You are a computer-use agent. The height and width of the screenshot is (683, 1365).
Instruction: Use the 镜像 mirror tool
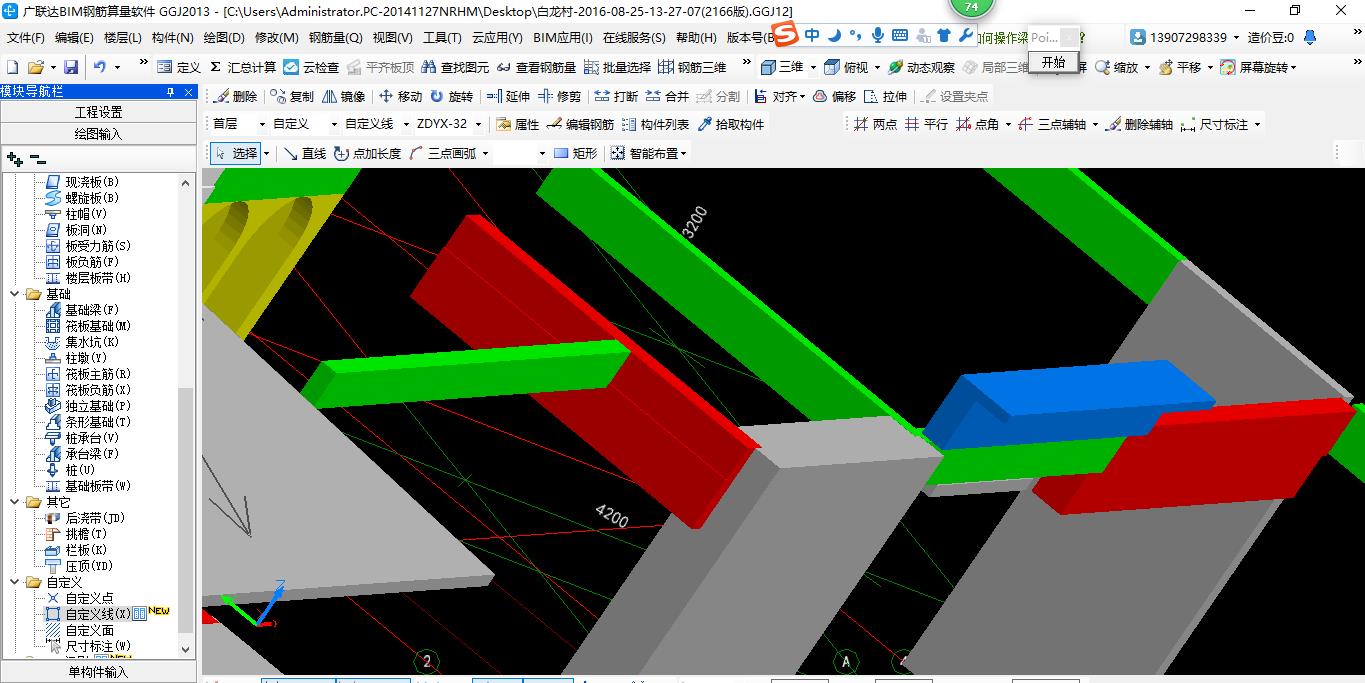344,96
